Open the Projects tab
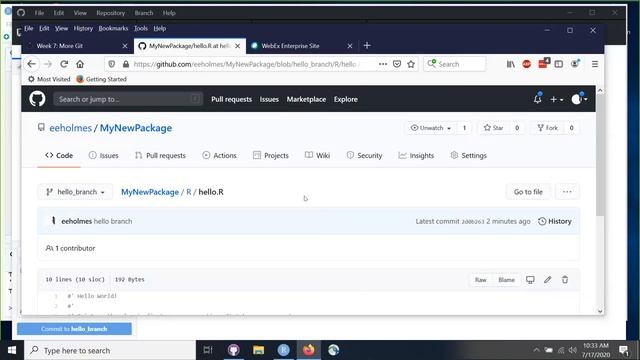640x360 pixels. click(271, 156)
